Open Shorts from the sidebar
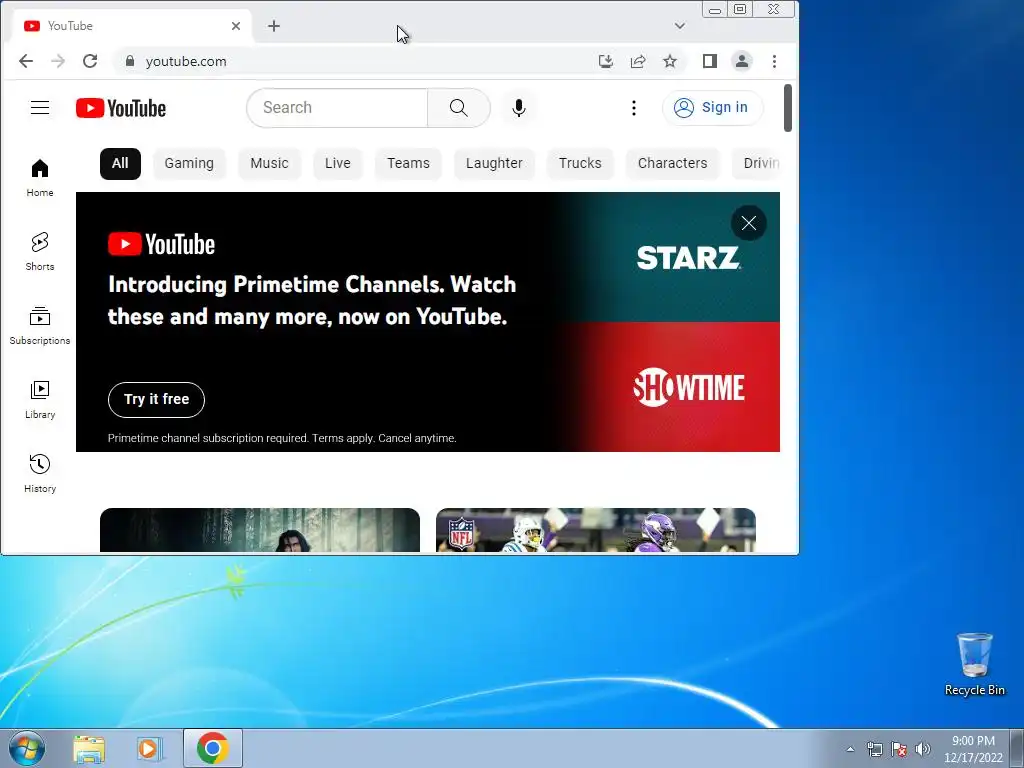The height and width of the screenshot is (768, 1024). point(40,251)
